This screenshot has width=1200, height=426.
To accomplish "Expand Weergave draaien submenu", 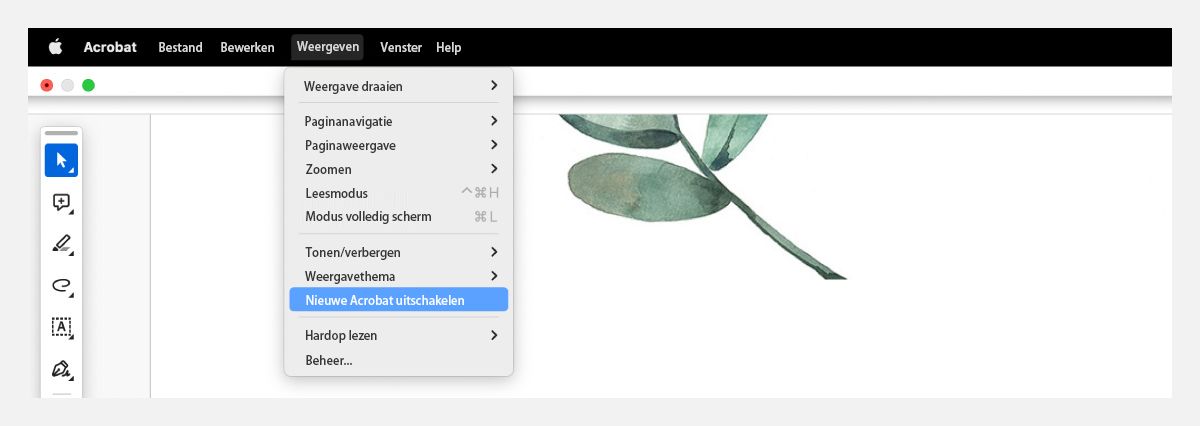I will [x=399, y=86].
